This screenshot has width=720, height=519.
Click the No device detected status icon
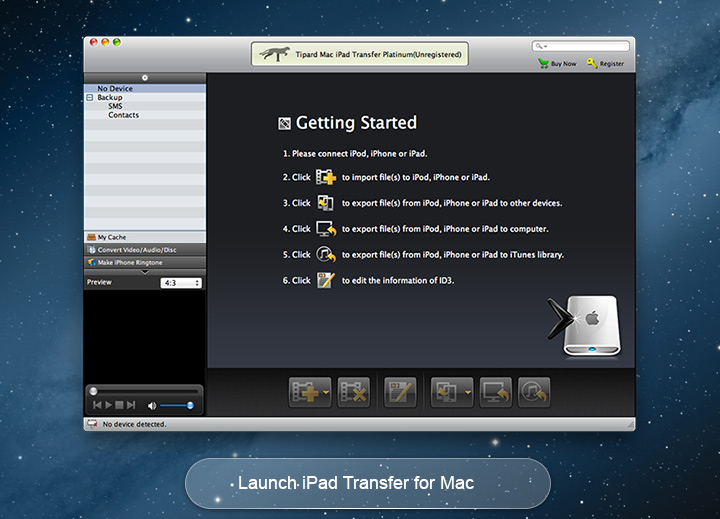[x=92, y=424]
